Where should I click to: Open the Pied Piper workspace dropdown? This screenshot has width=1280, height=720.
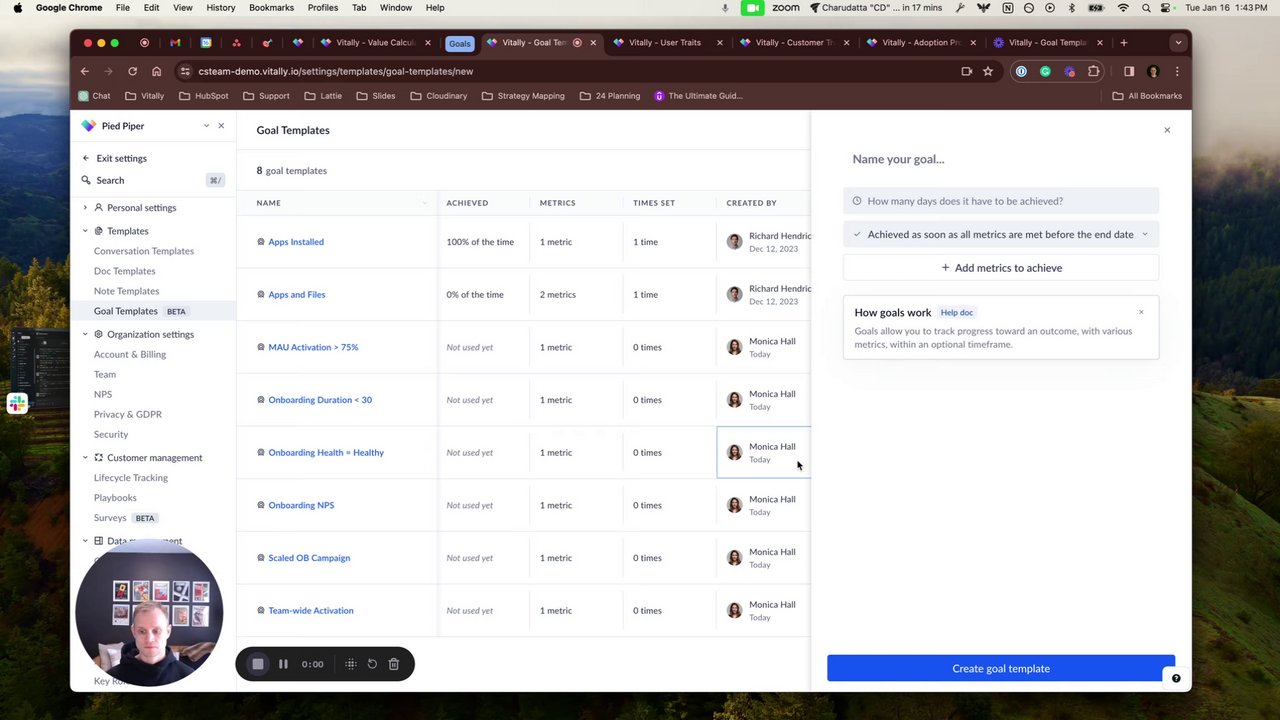pyautogui.click(x=206, y=126)
